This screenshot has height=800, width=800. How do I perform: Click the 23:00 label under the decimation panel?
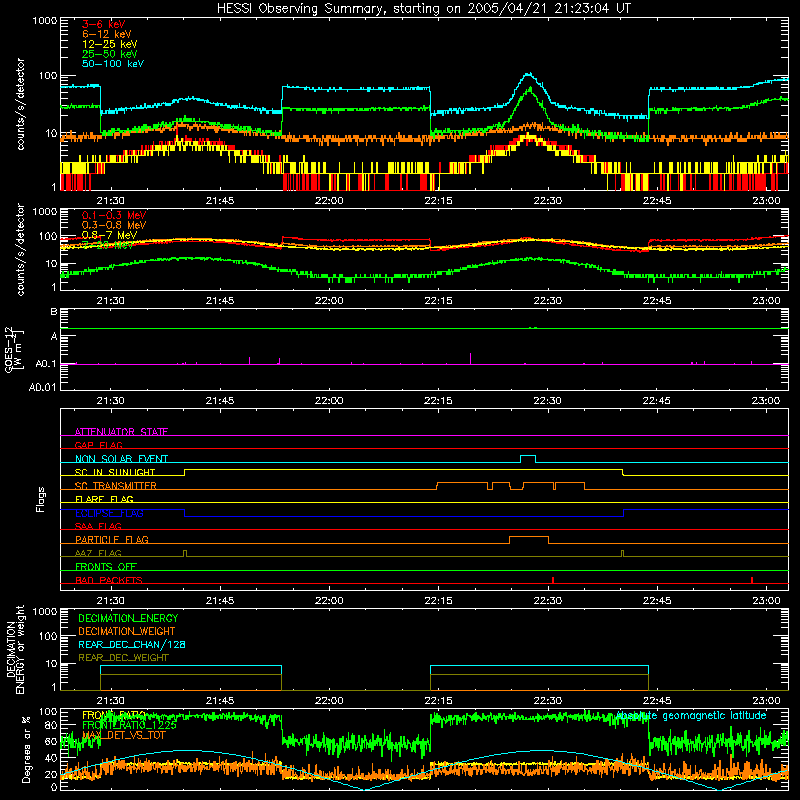coord(766,701)
